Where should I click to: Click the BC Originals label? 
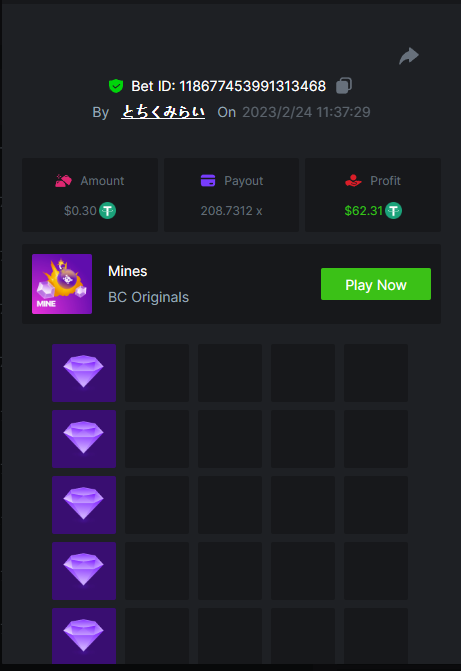pyautogui.click(x=149, y=297)
